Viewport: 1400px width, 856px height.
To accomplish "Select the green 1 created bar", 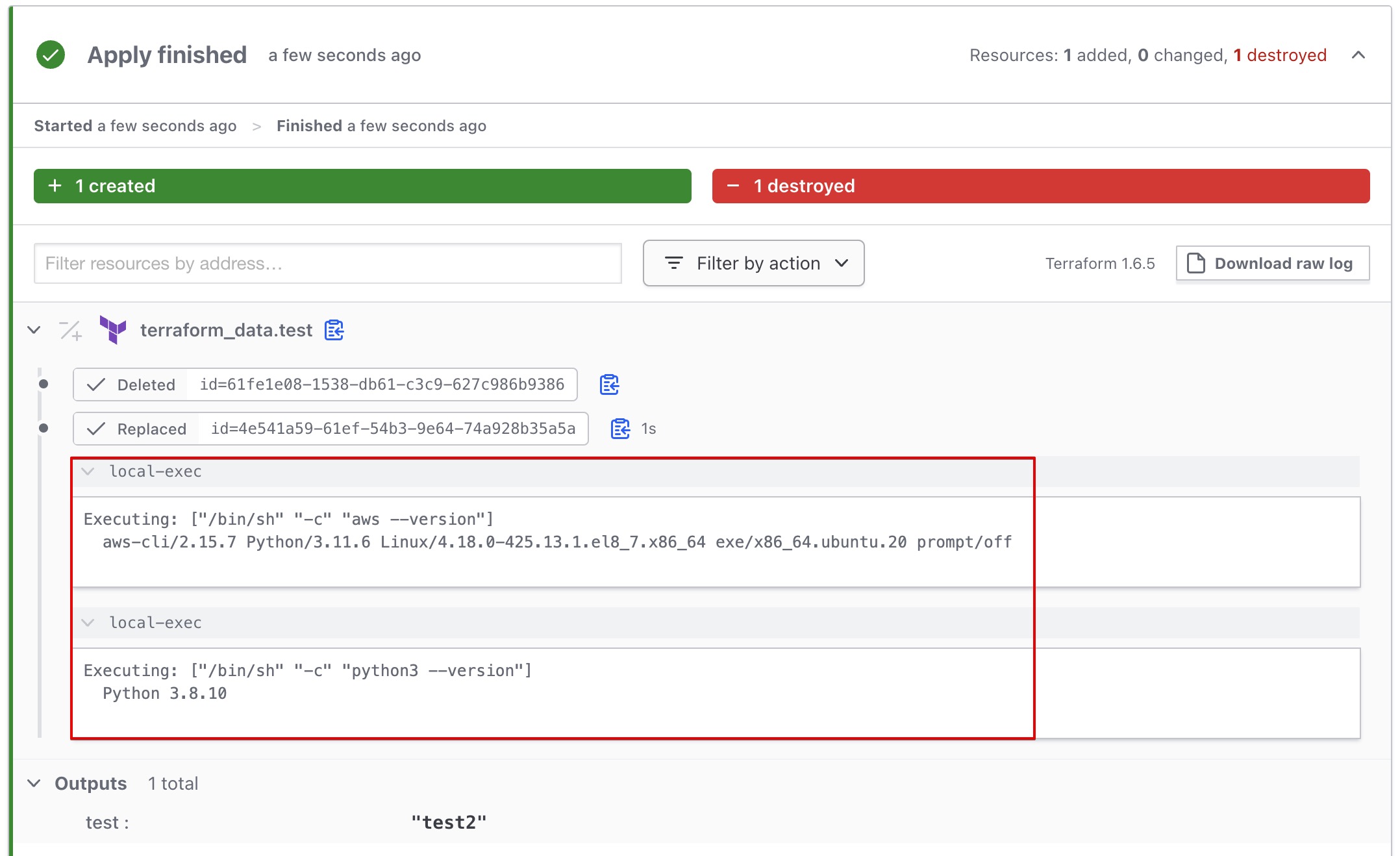I will point(362,186).
